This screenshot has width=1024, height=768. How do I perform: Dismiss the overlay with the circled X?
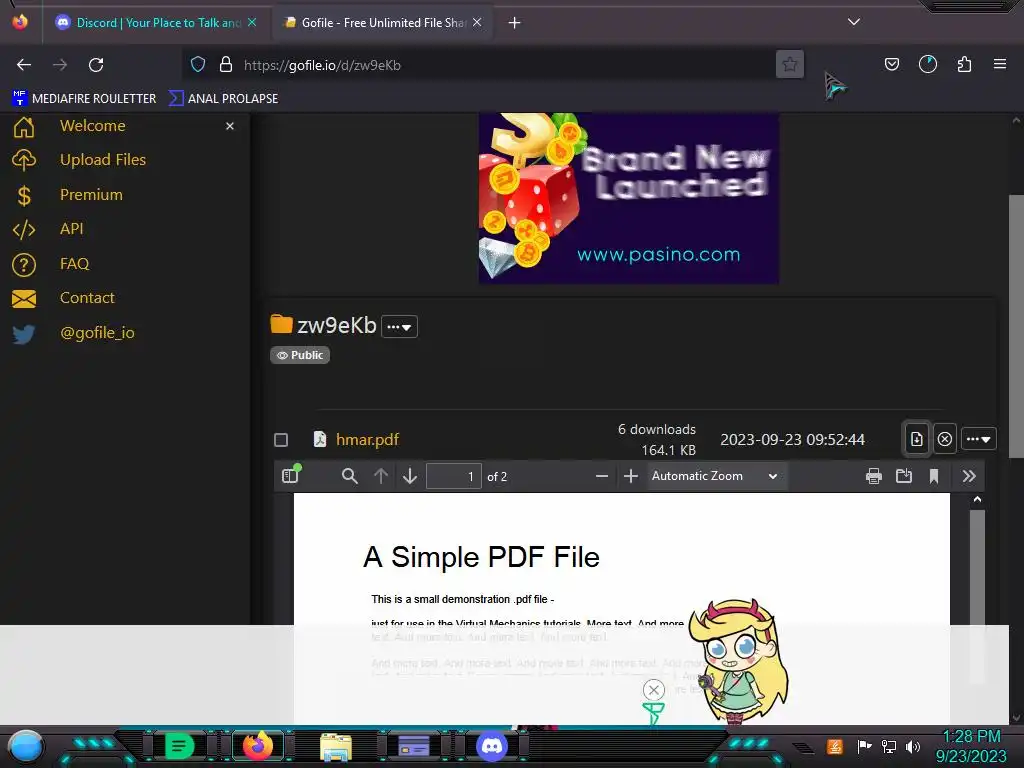click(x=654, y=690)
